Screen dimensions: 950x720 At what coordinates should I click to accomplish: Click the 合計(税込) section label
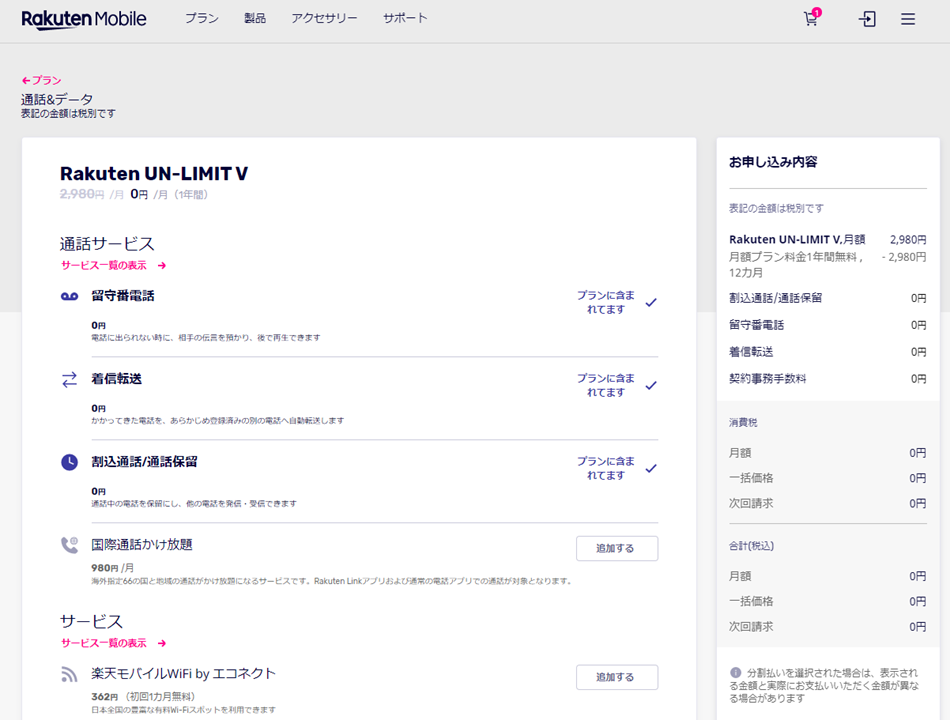[751, 546]
